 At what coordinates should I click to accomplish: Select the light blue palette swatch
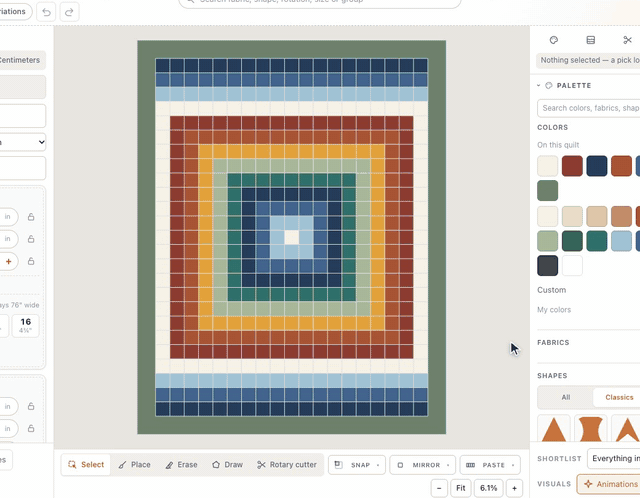(x=621, y=241)
